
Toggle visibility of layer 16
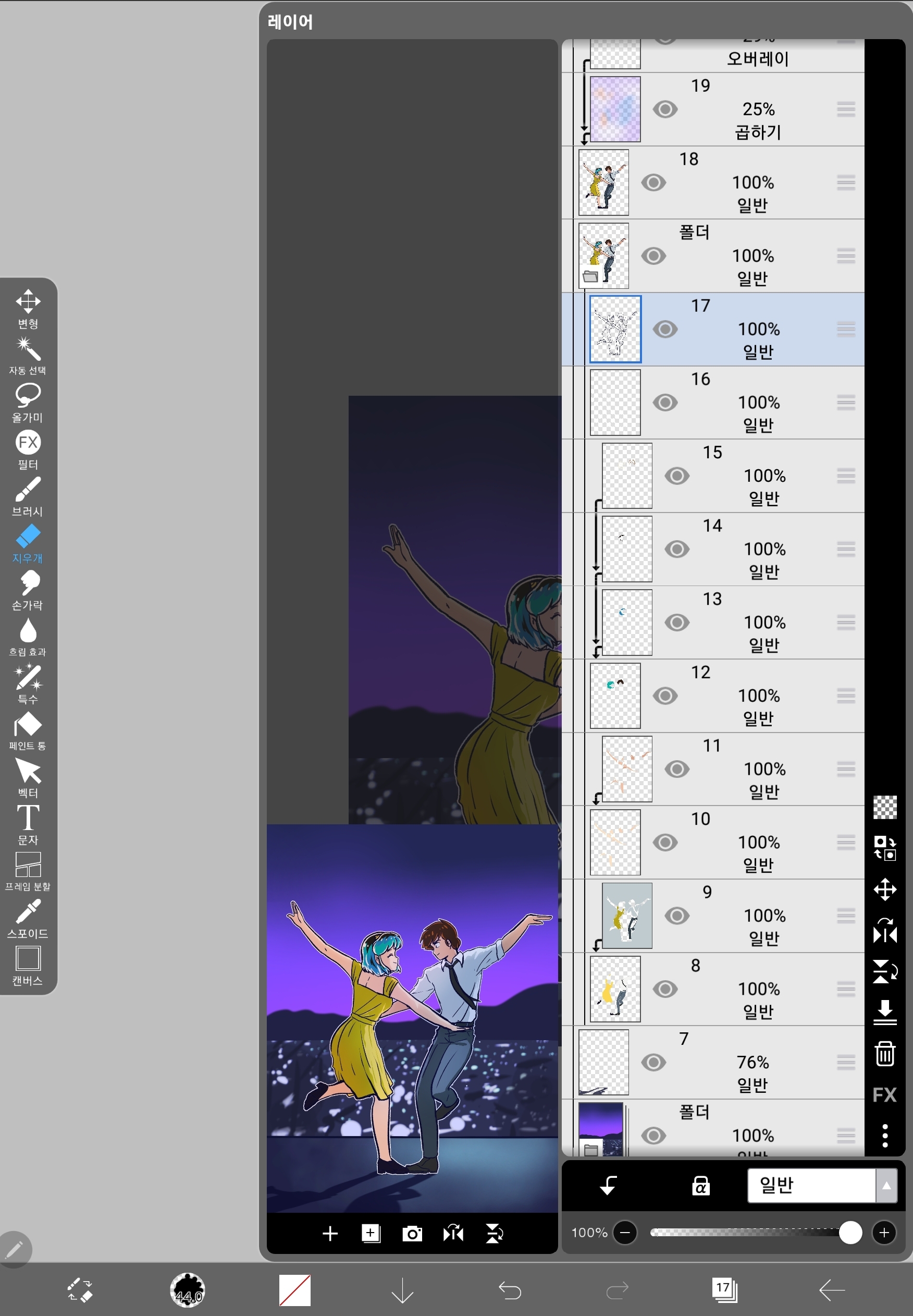[x=665, y=403]
